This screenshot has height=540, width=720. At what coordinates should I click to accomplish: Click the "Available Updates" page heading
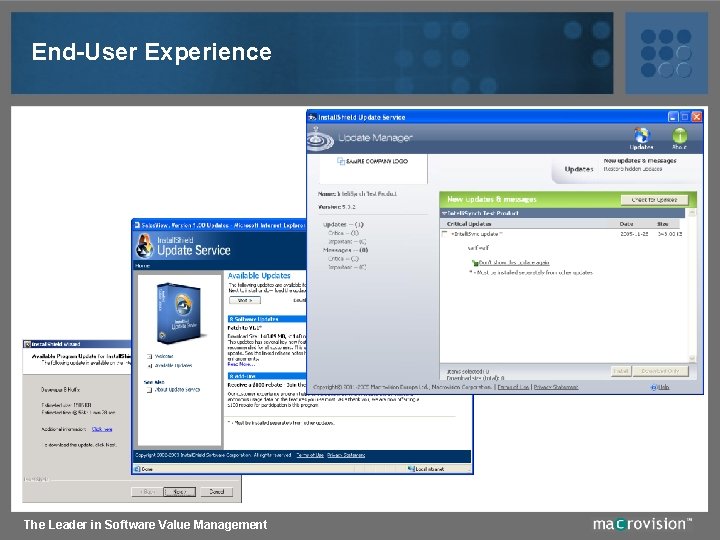coord(259,276)
